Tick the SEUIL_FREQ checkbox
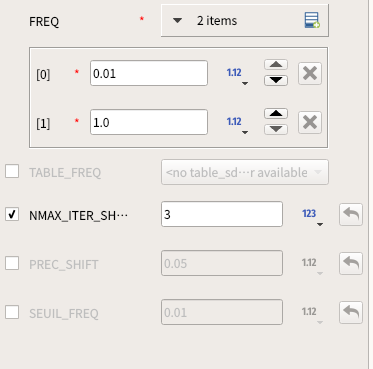 point(12,312)
